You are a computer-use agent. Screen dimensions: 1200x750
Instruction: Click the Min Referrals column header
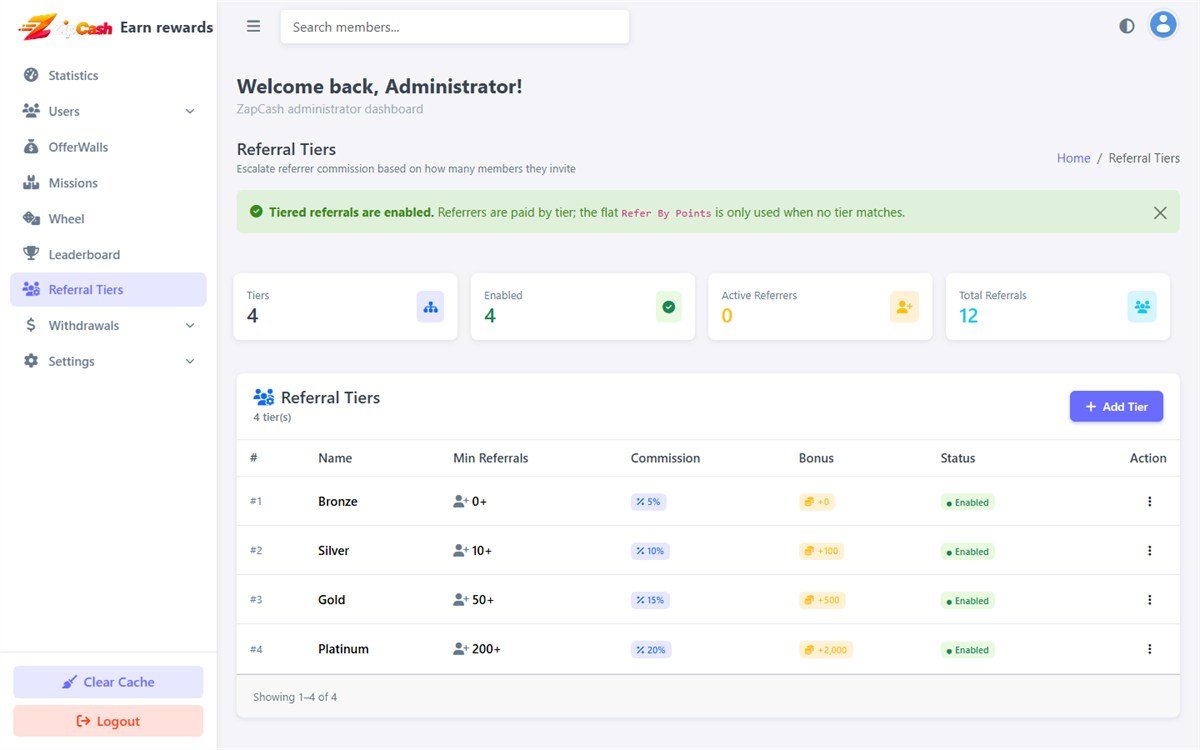click(491, 458)
